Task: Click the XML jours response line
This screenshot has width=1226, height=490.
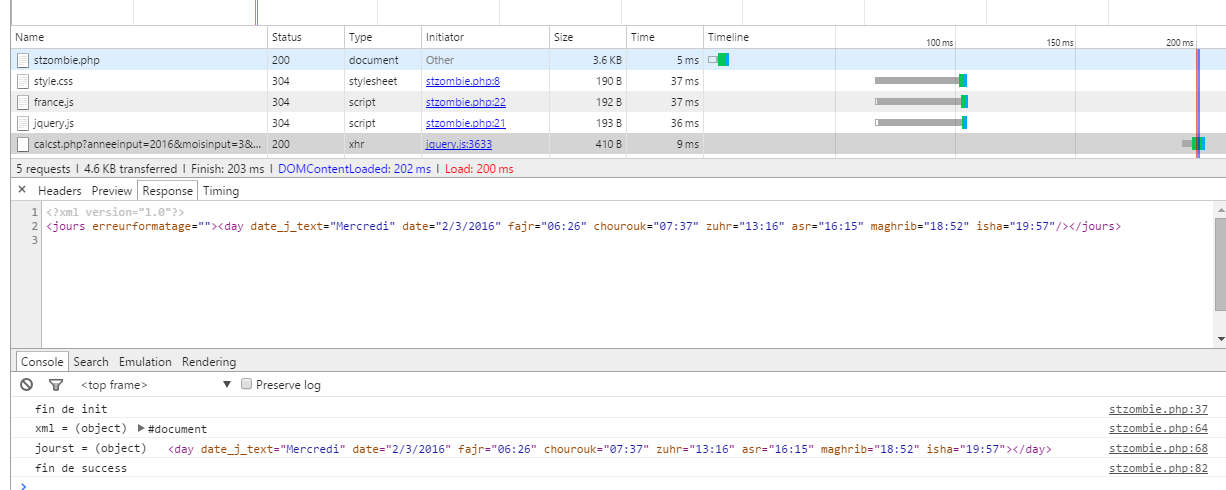Action: click(583, 227)
